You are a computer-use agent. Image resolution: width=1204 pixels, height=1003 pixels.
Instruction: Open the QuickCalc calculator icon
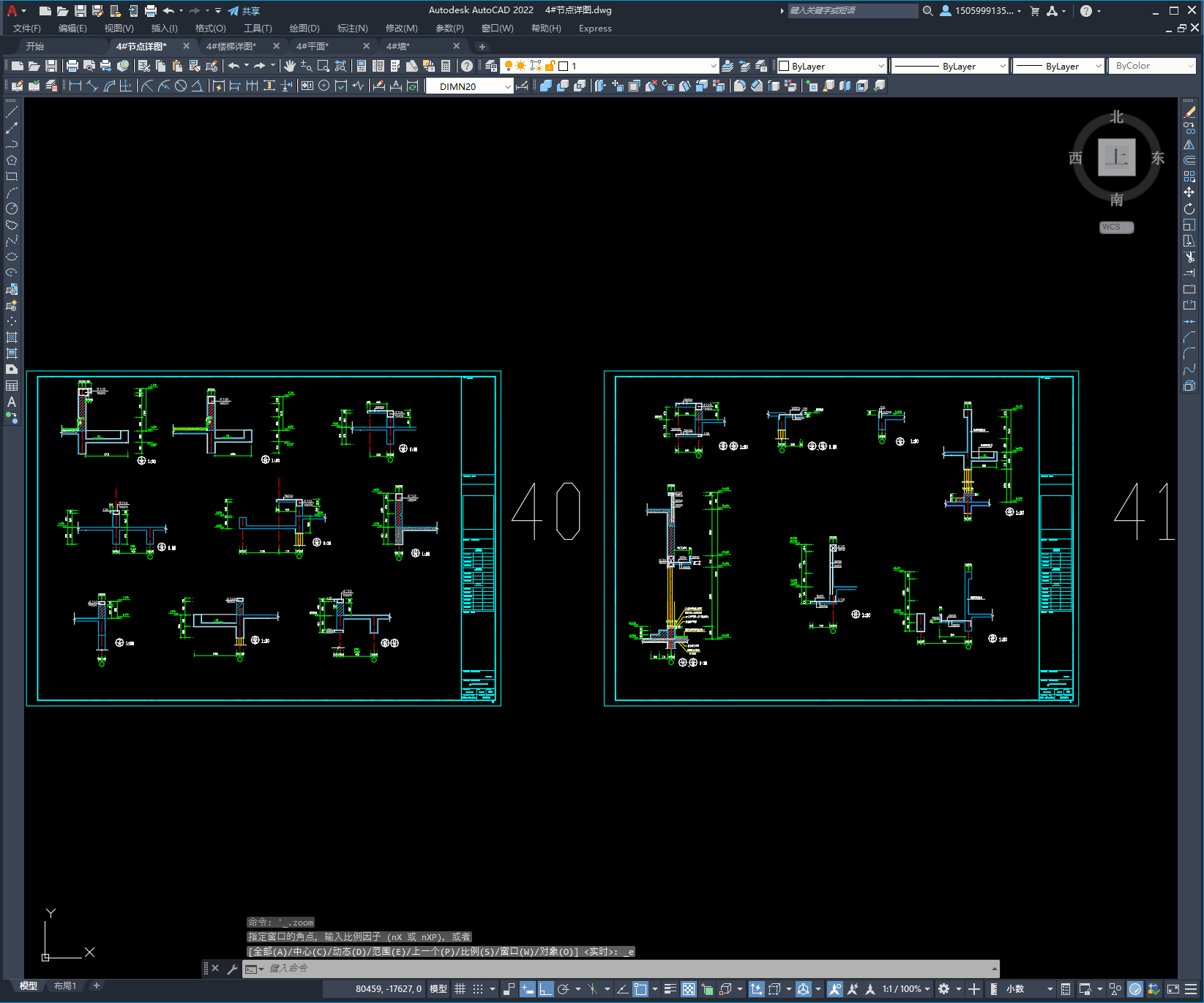pos(446,66)
